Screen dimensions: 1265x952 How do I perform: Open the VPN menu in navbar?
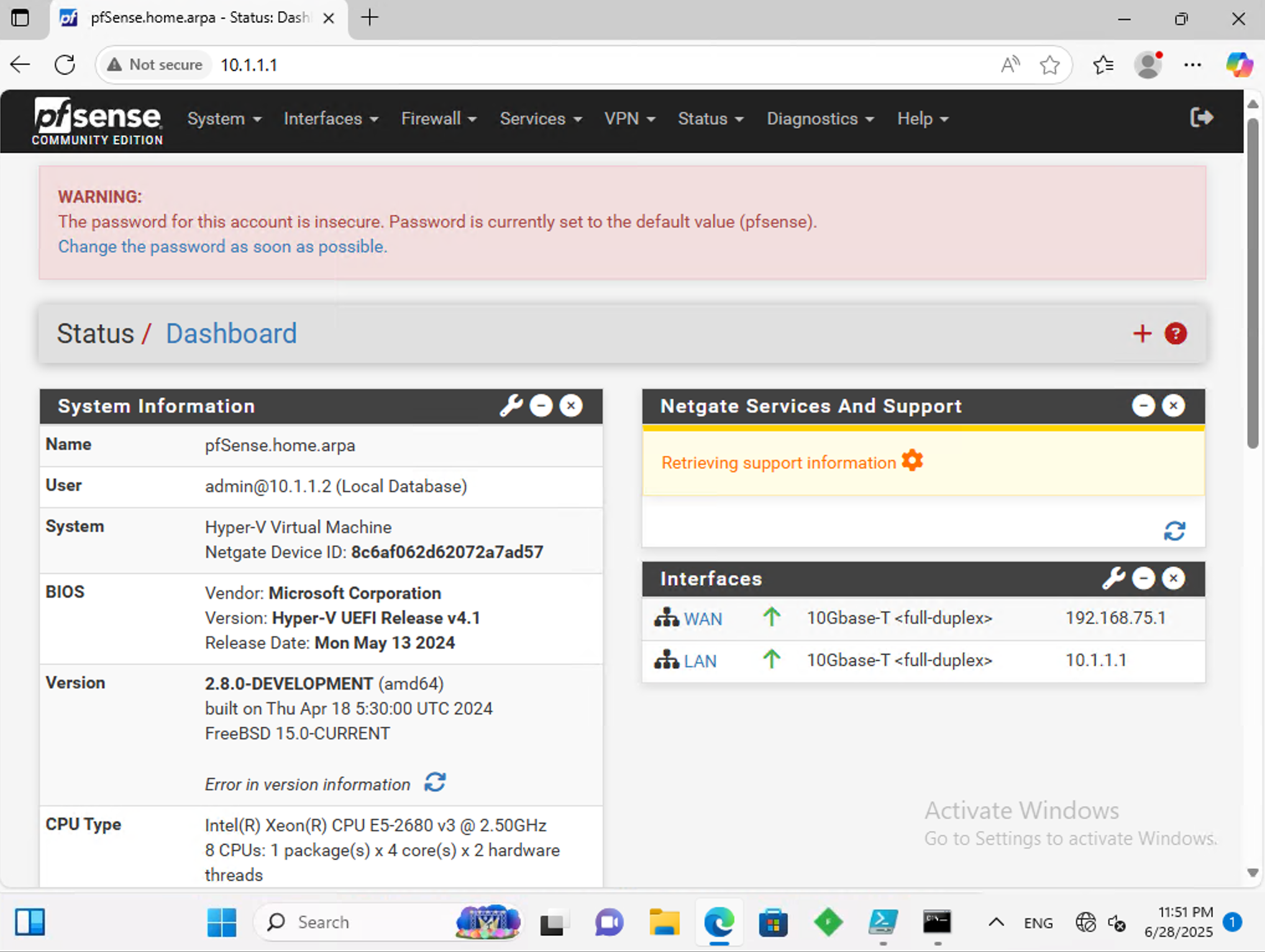(629, 119)
